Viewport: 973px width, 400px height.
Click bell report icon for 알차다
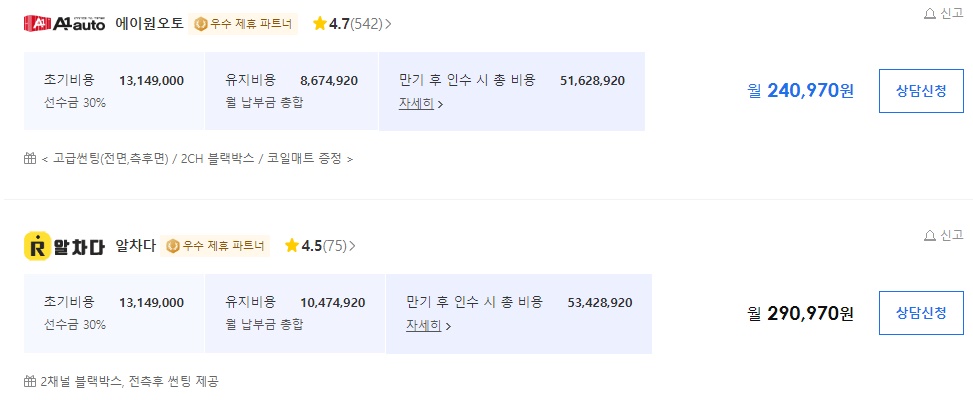click(x=930, y=235)
